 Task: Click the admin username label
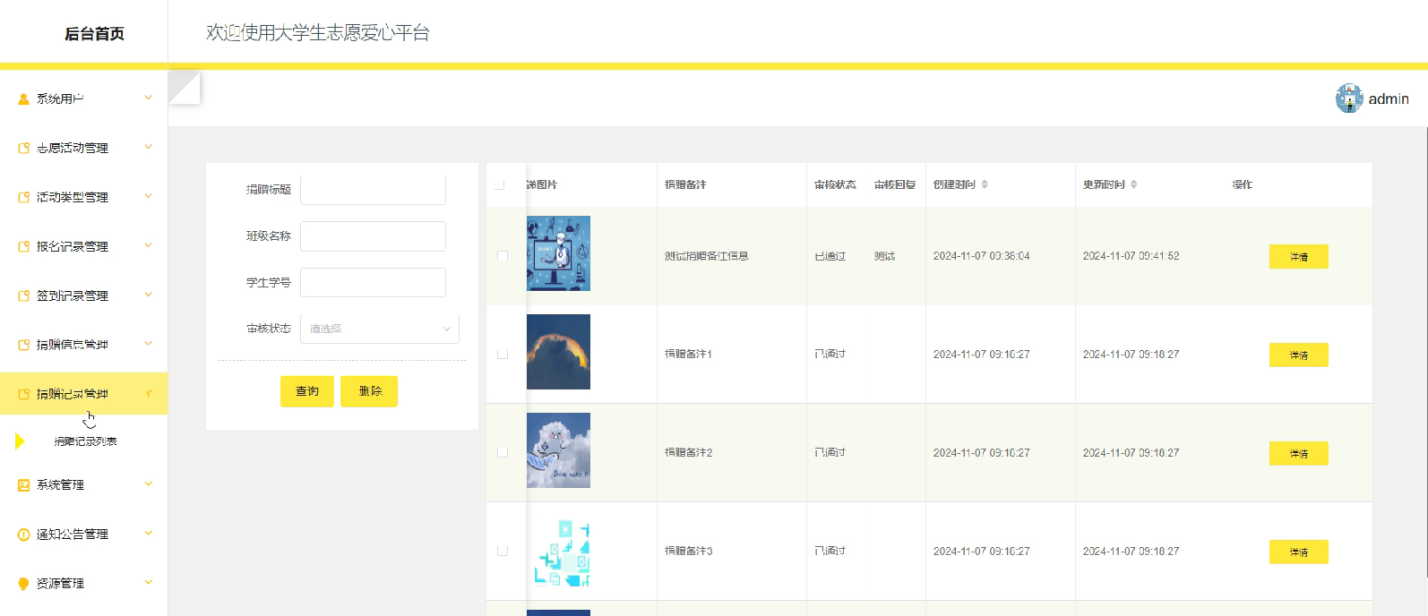click(x=1389, y=99)
